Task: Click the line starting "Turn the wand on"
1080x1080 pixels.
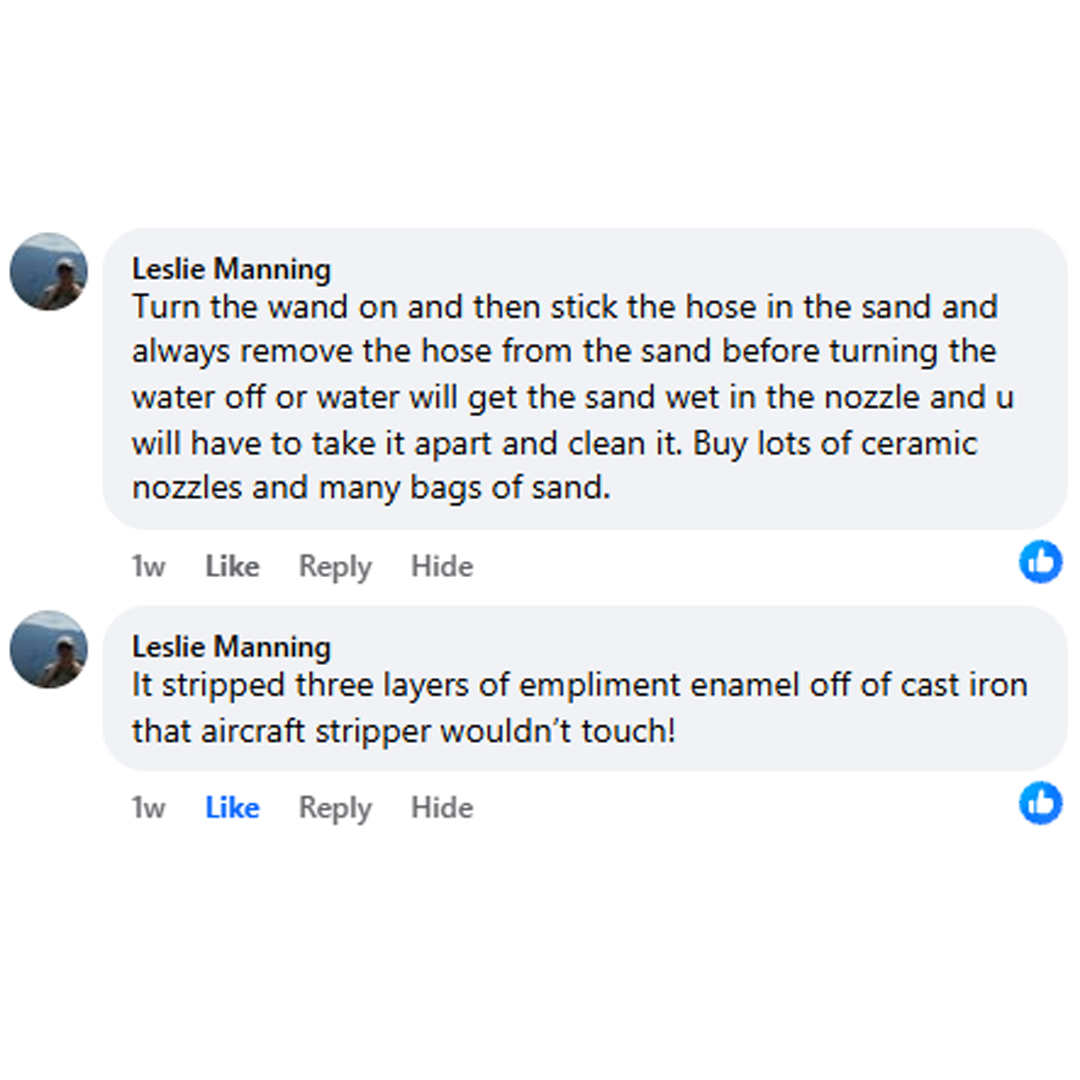Action: click(564, 306)
